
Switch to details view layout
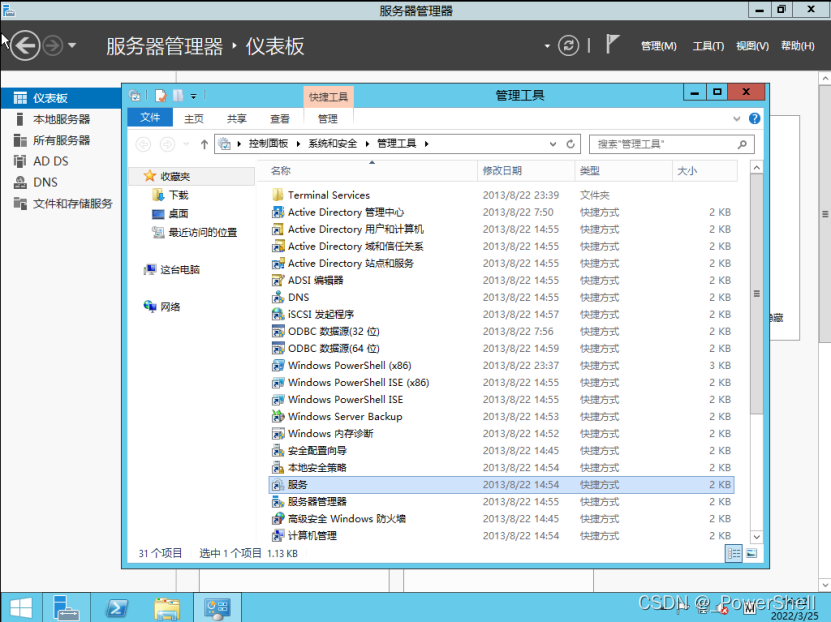pyautogui.click(x=735, y=553)
